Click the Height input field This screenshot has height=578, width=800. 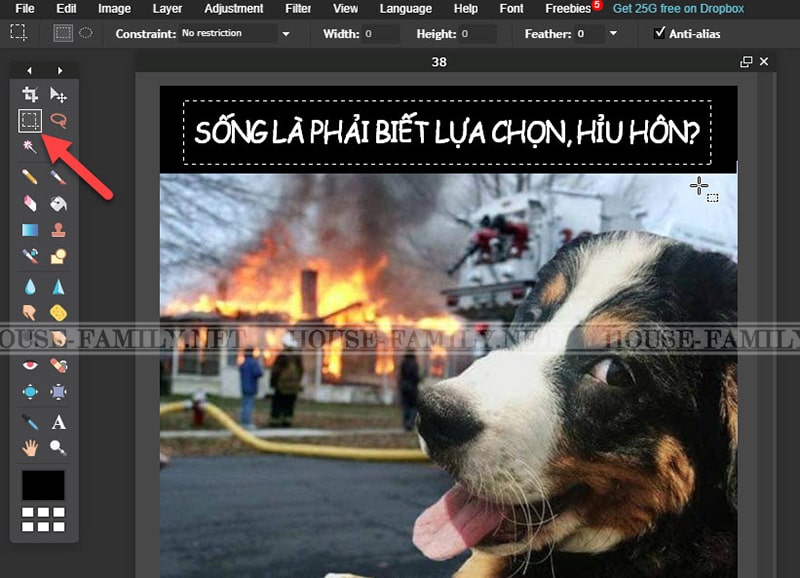(477, 34)
